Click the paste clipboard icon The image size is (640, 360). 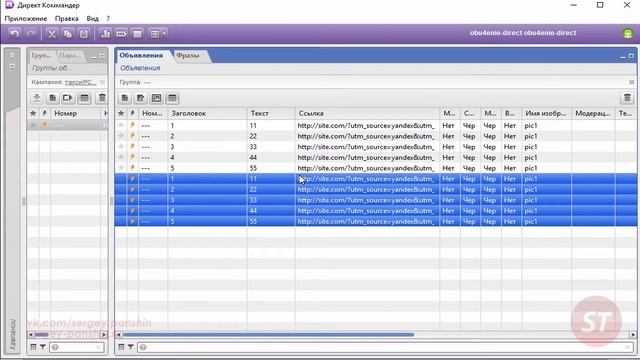coord(84,34)
